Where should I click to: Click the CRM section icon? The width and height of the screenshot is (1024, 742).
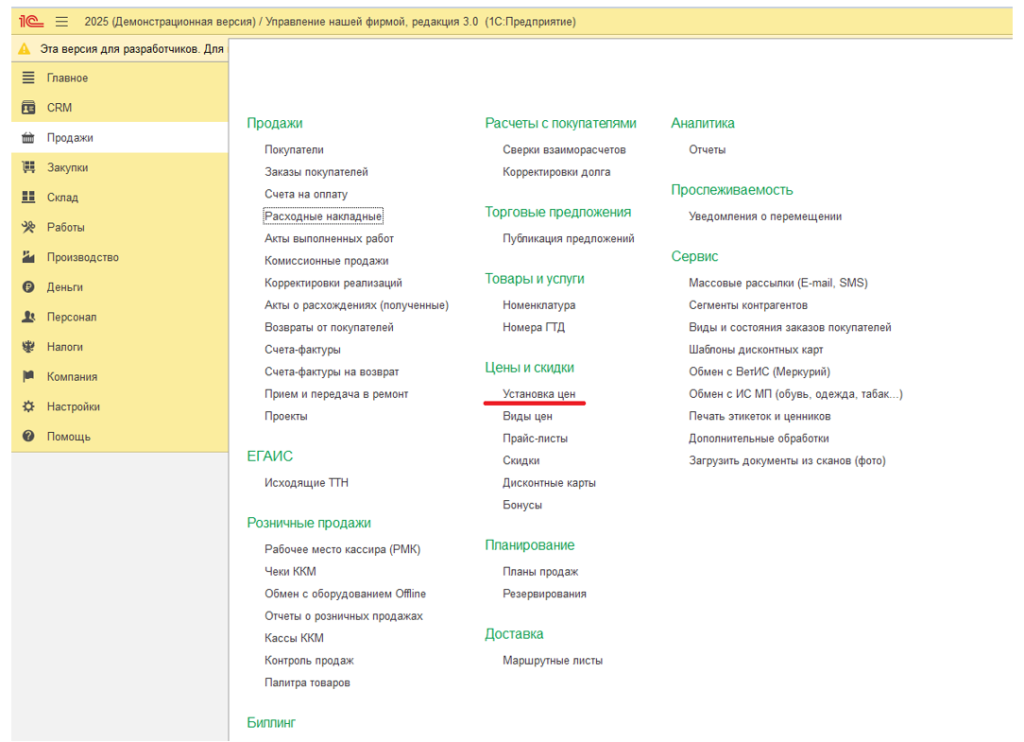[x=28, y=108]
